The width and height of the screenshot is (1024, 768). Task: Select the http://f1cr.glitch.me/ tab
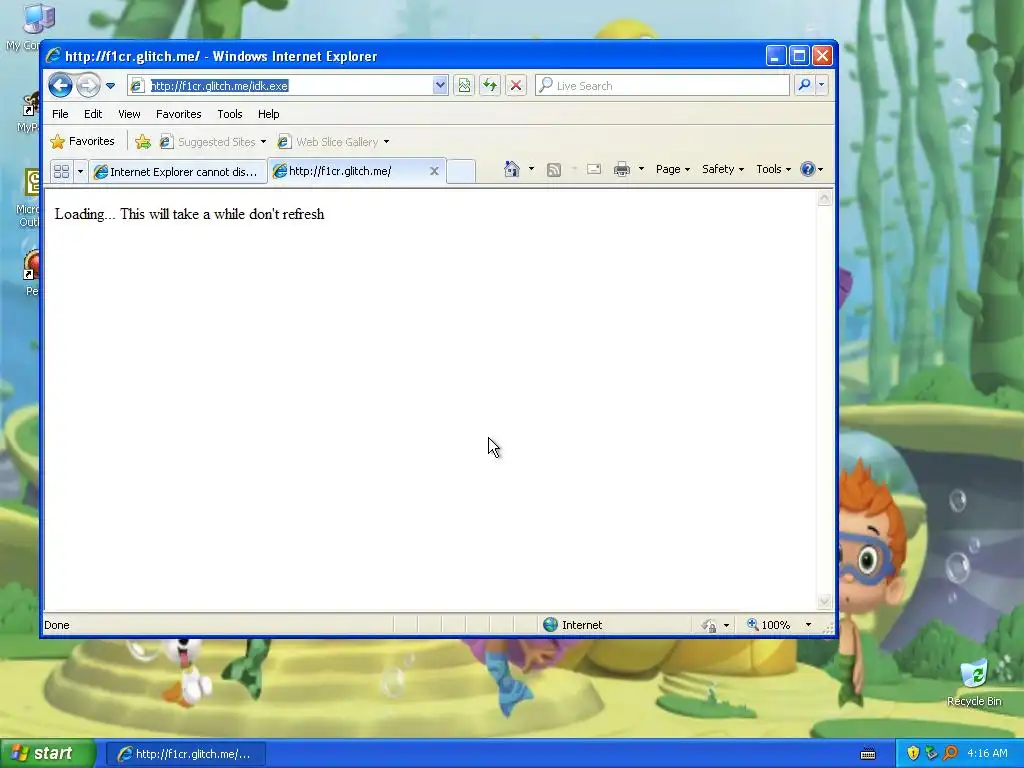(x=349, y=171)
